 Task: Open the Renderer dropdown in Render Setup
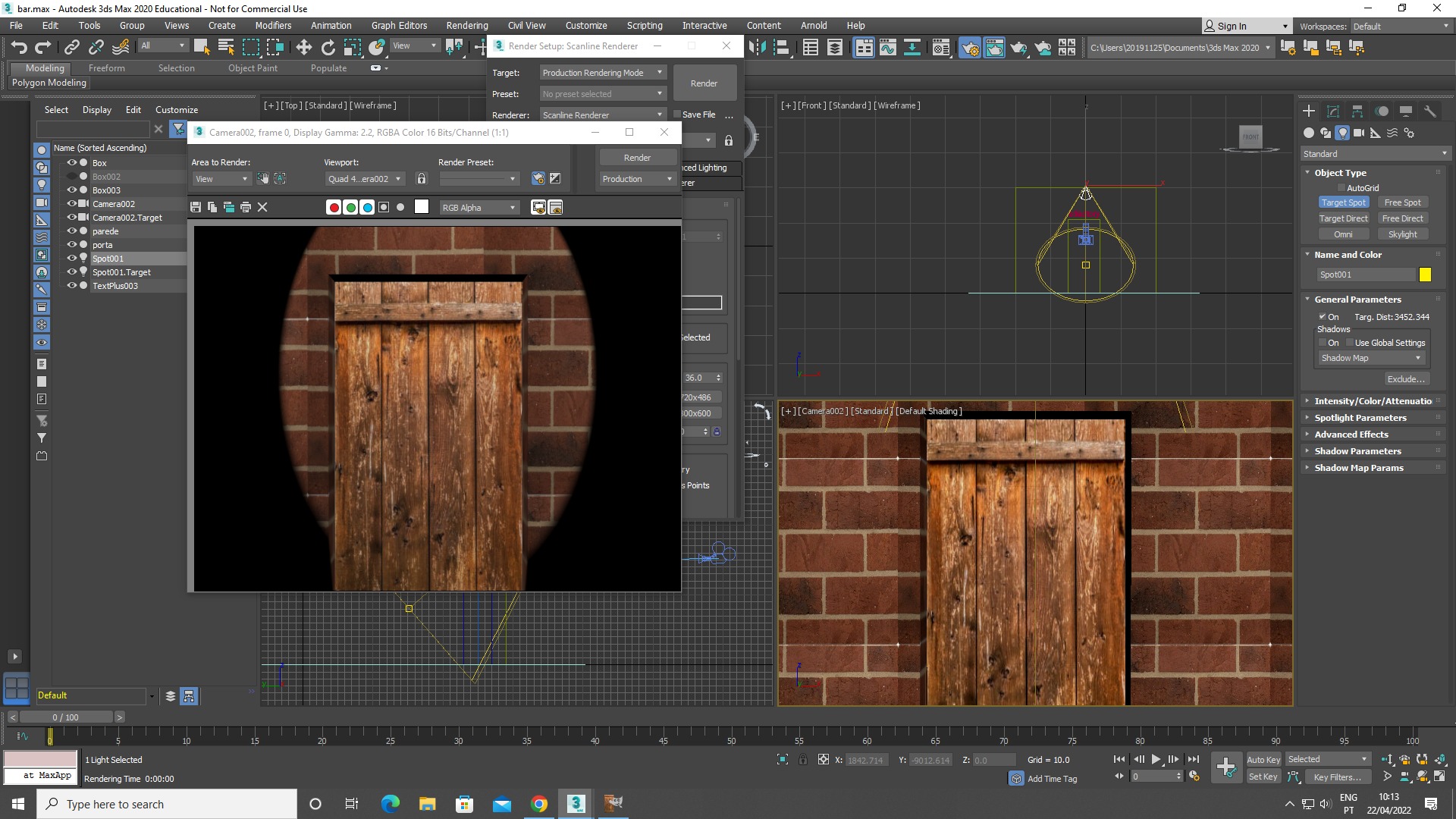(x=600, y=115)
